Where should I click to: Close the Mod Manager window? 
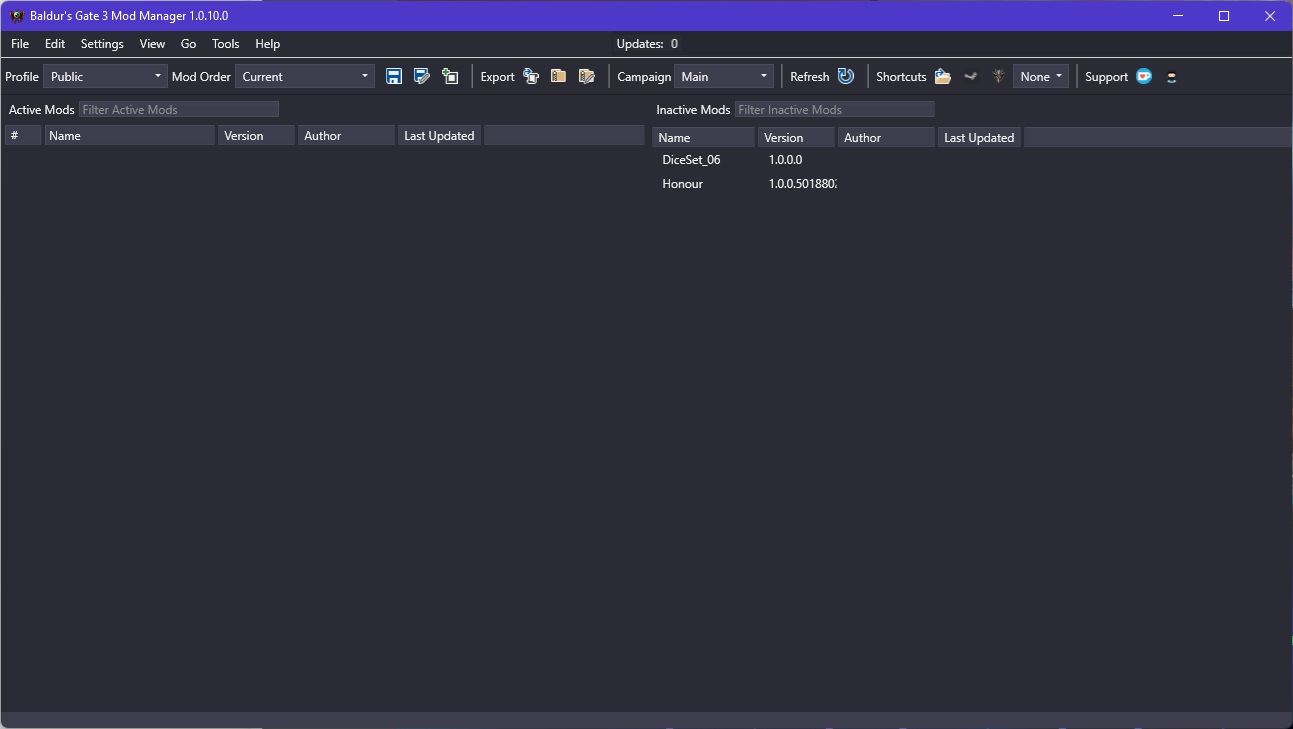(x=1270, y=16)
